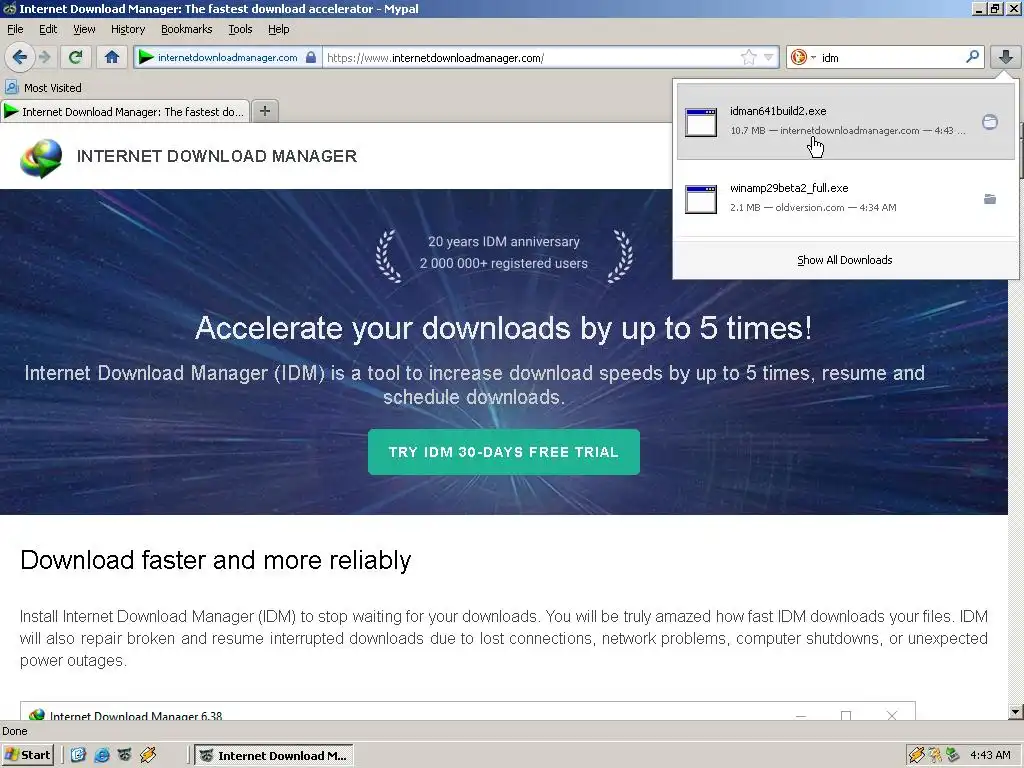The width and height of the screenshot is (1024, 768).
Task: Select the Internet Download Manager tab
Action: [x=125, y=112]
